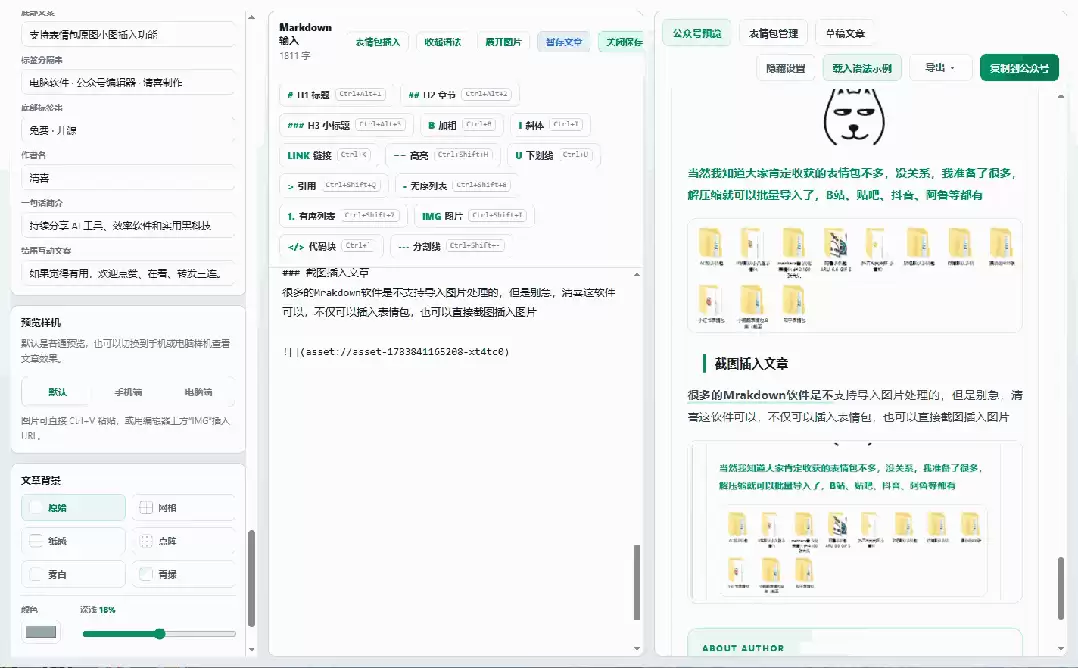Click the Markdown editor scrollbar thumb

click(637, 583)
